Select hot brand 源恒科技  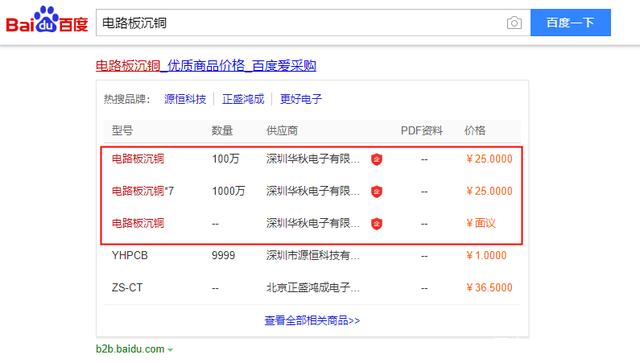click(x=185, y=99)
